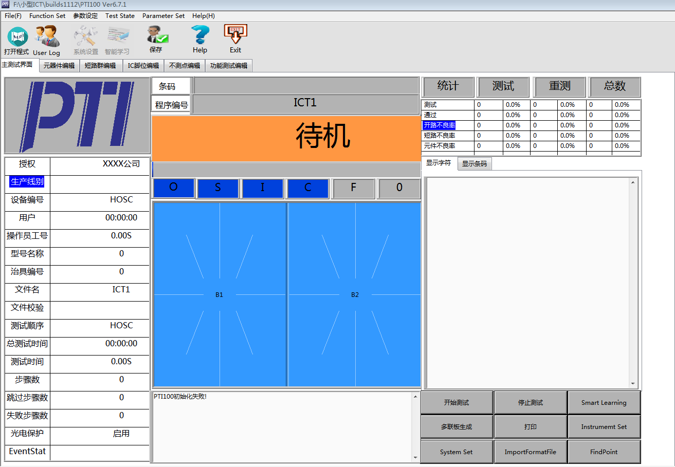Click the log panel scrollbar down arrow
675x467 pixels.
coord(415,457)
